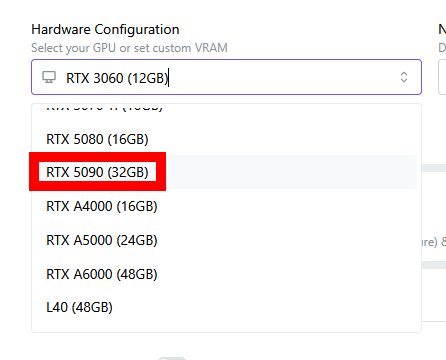Screen dimensions: 446x360
Task: Focus the RTX 3060 (12GB) text input
Action: (227, 78)
